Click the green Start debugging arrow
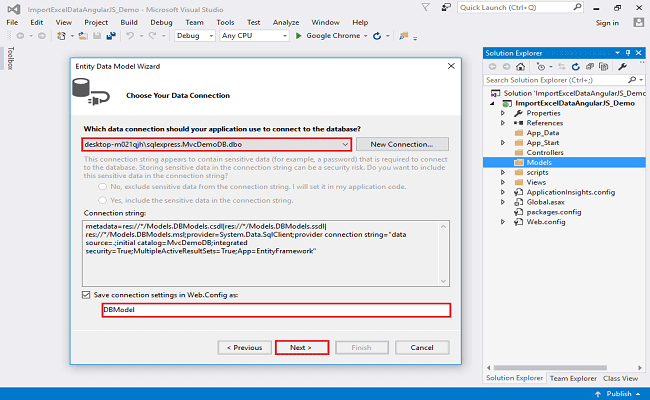Viewport: 650px width, 400px height. 298,36
